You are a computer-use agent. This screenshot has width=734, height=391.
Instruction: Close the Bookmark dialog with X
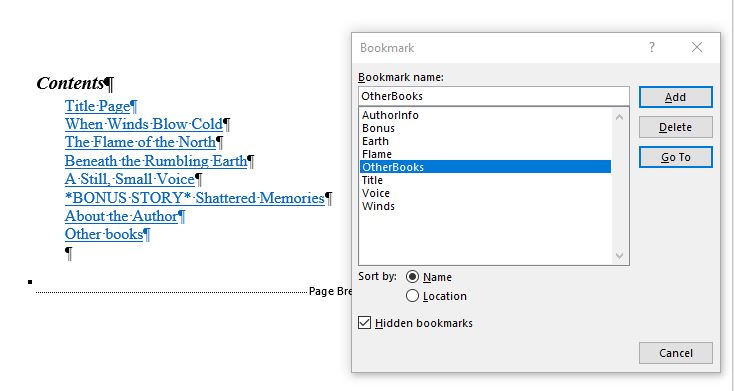click(697, 47)
